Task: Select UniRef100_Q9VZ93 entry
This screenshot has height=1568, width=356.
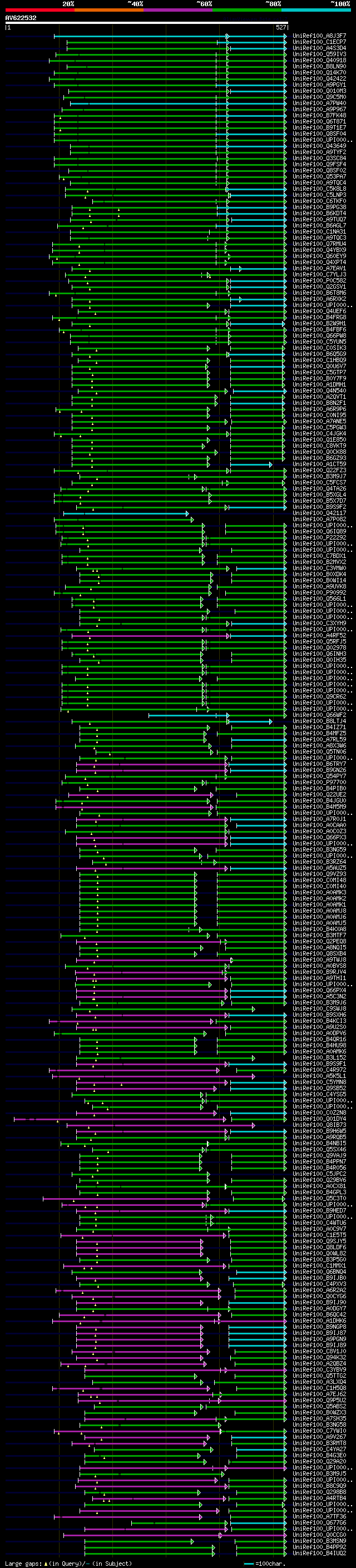Action: [319, 874]
